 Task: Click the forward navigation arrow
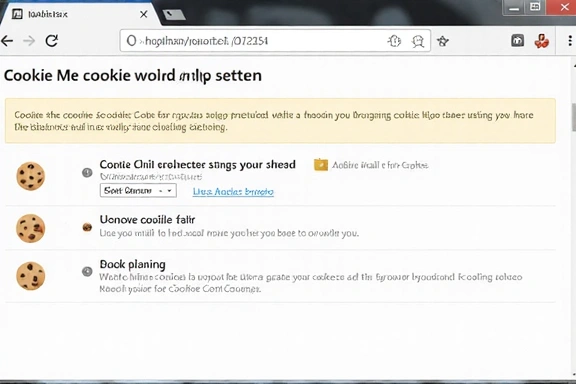pyautogui.click(x=29, y=41)
